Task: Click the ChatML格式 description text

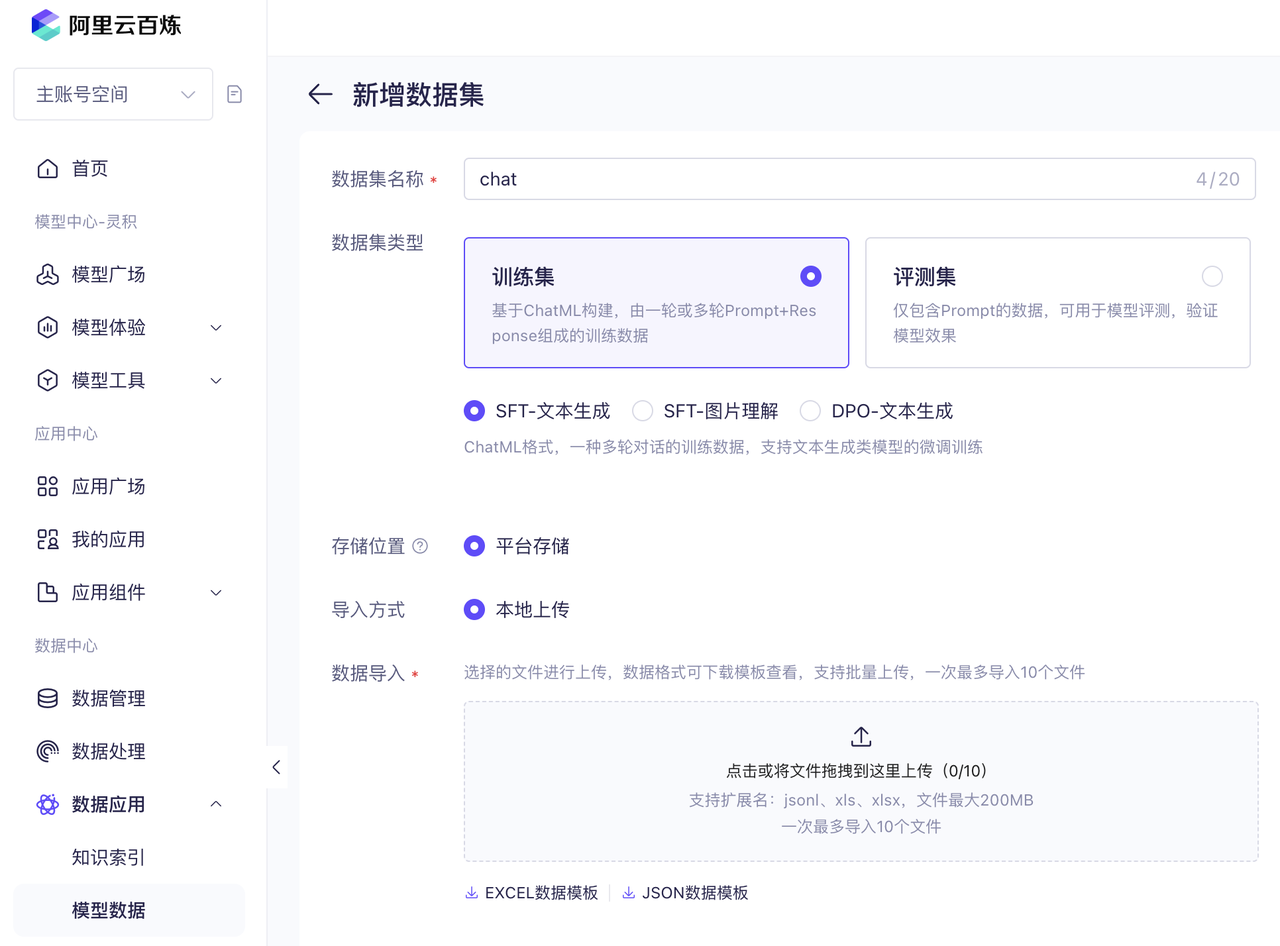Action: (x=723, y=447)
